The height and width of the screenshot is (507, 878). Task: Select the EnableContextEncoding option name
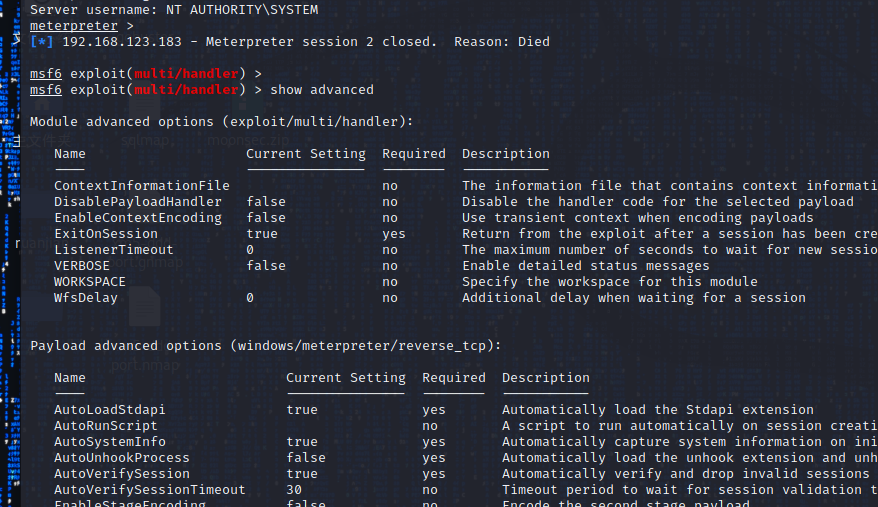tap(138, 217)
